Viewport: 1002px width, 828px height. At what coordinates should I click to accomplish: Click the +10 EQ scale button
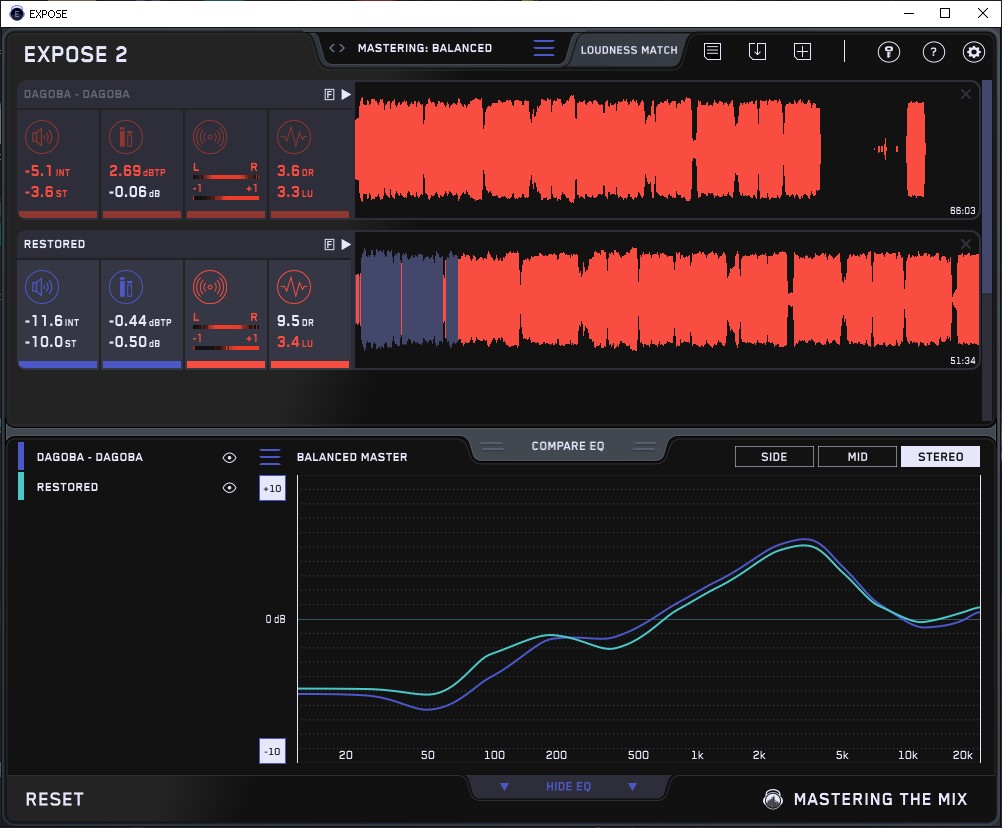272,488
